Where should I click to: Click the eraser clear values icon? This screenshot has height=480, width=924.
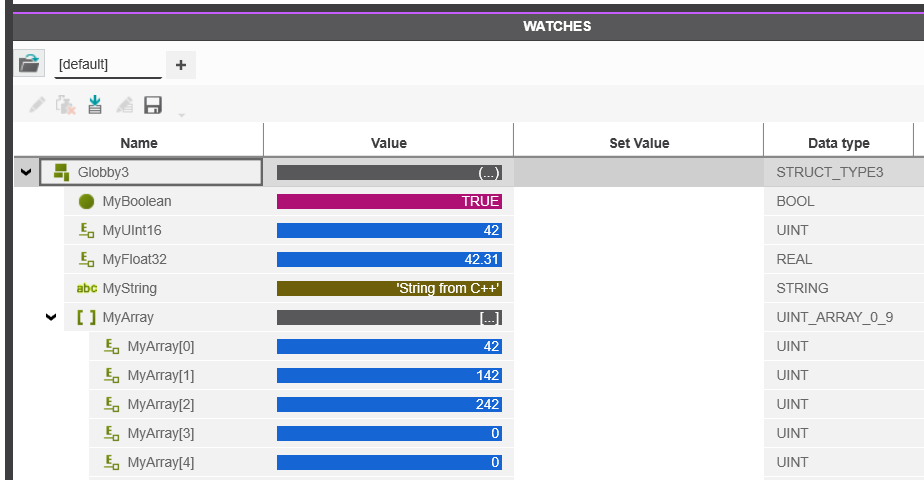(x=124, y=105)
